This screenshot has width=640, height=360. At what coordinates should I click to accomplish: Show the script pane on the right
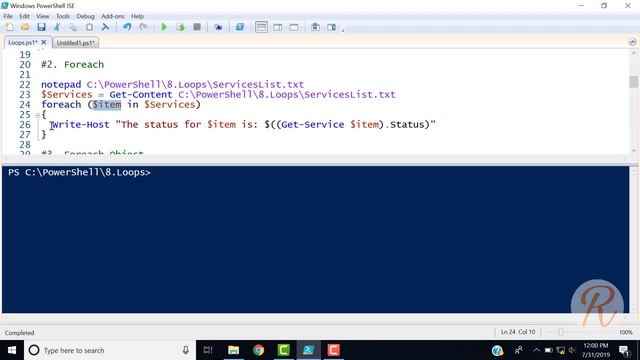click(x=278, y=27)
